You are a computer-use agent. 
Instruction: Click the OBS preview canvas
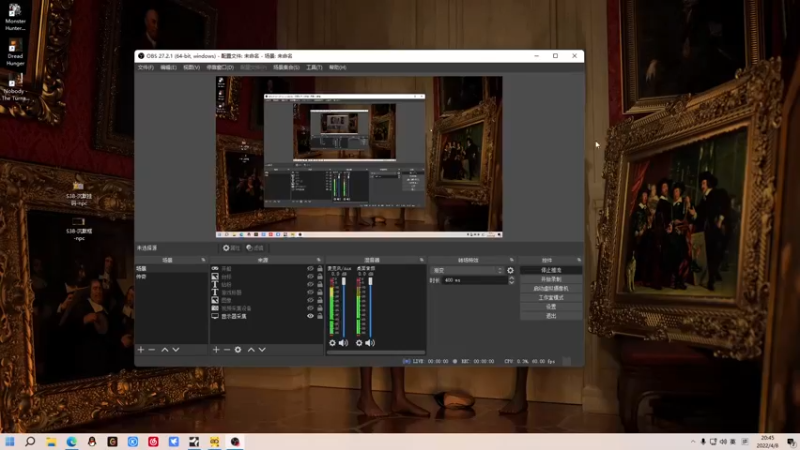point(359,157)
